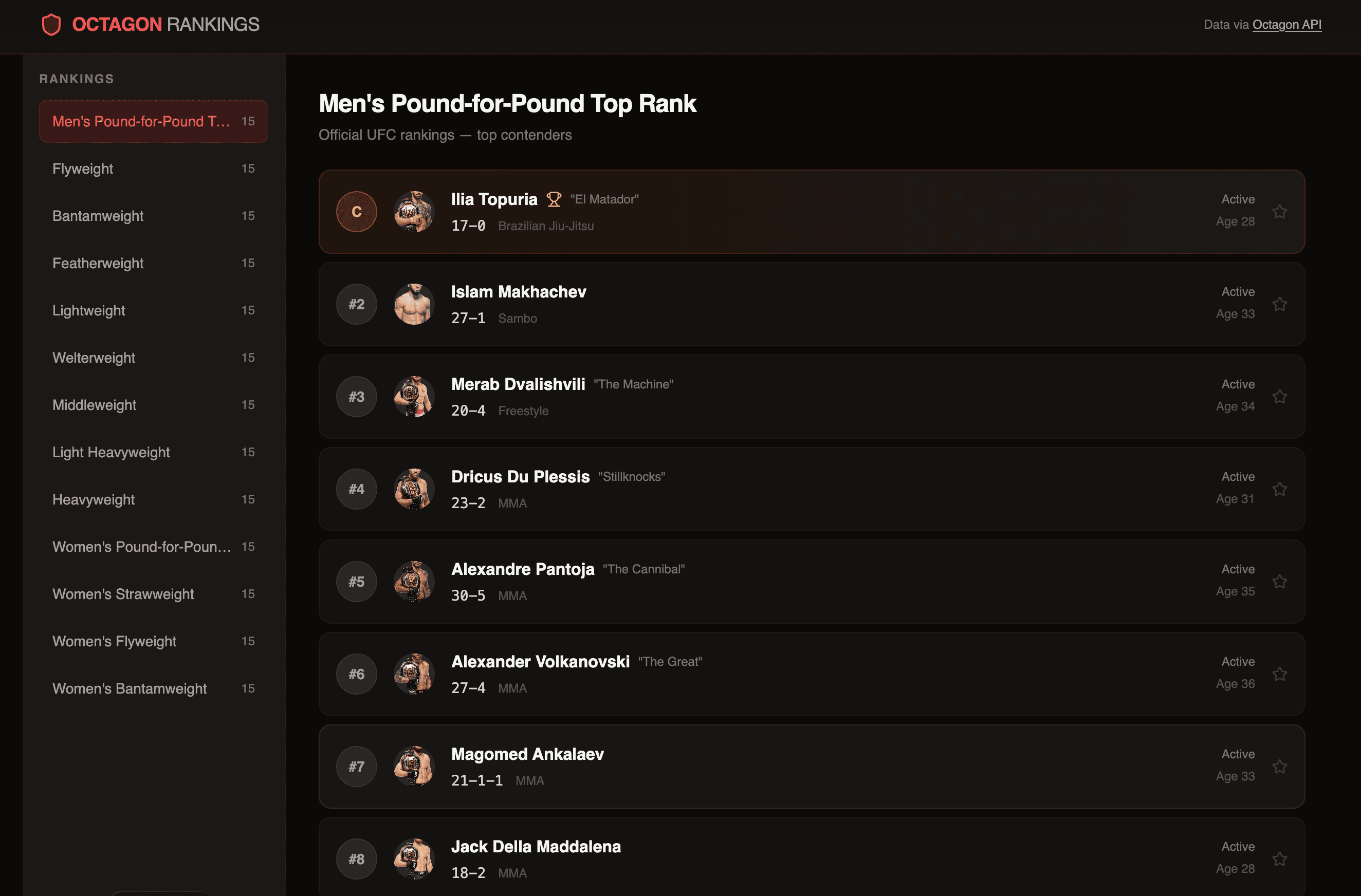Favorite Ilia Topuria with star icon
1361x896 pixels.
click(x=1280, y=212)
